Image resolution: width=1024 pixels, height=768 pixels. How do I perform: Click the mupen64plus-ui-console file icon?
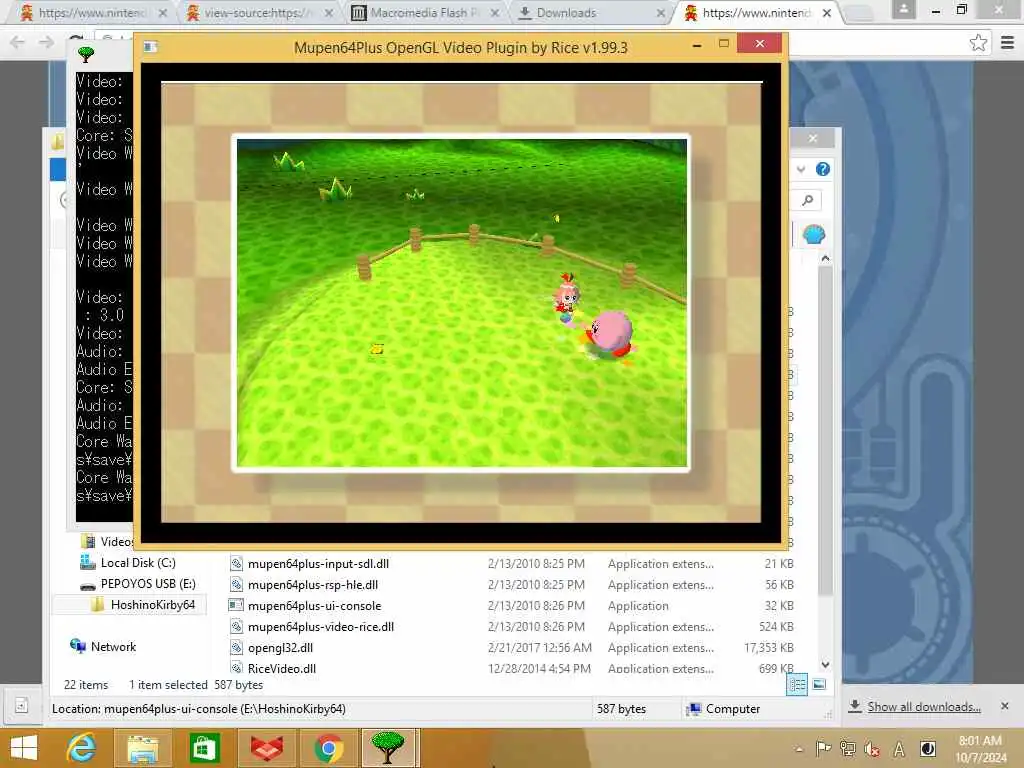(x=236, y=605)
